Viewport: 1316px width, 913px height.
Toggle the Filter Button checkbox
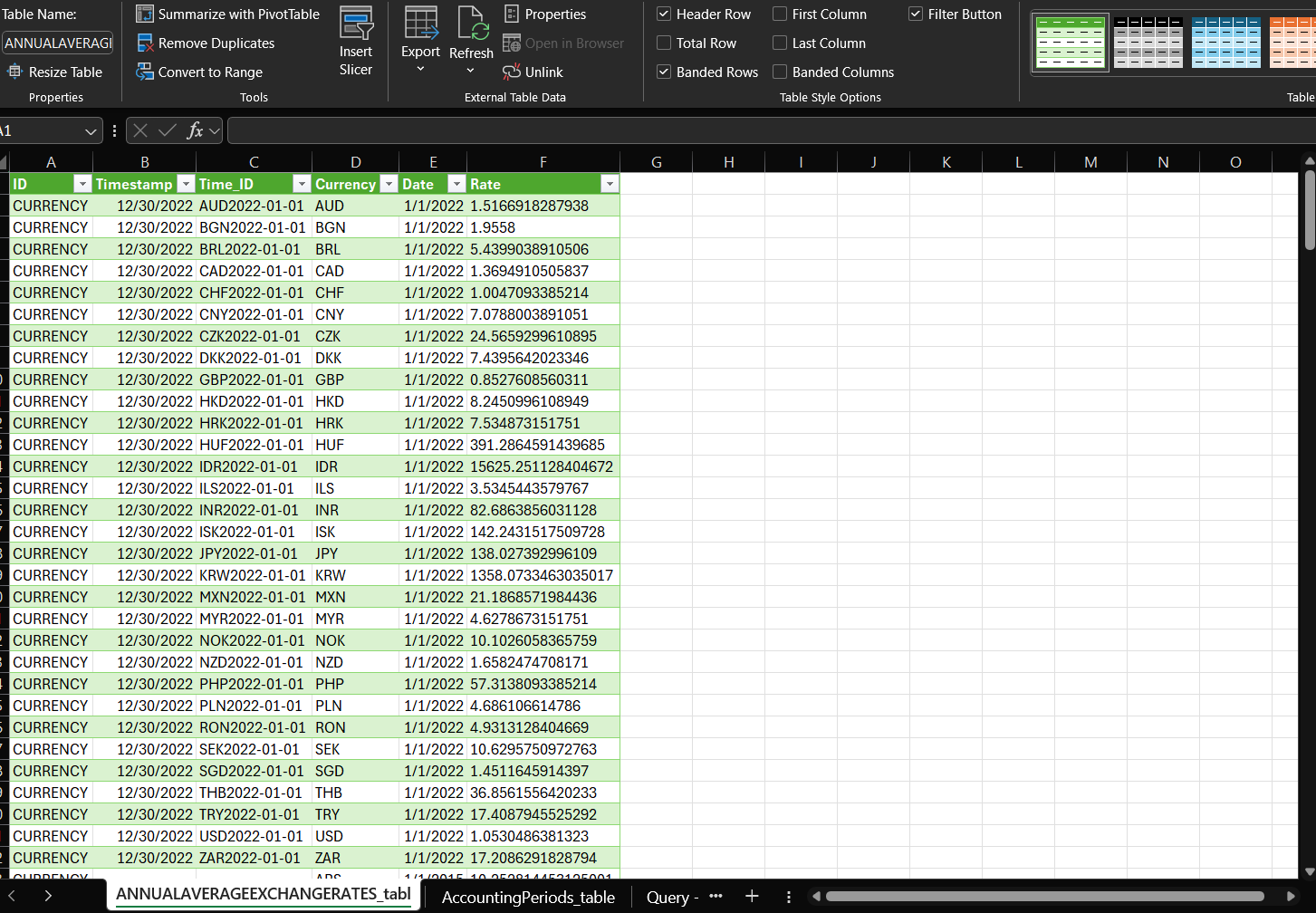916,14
